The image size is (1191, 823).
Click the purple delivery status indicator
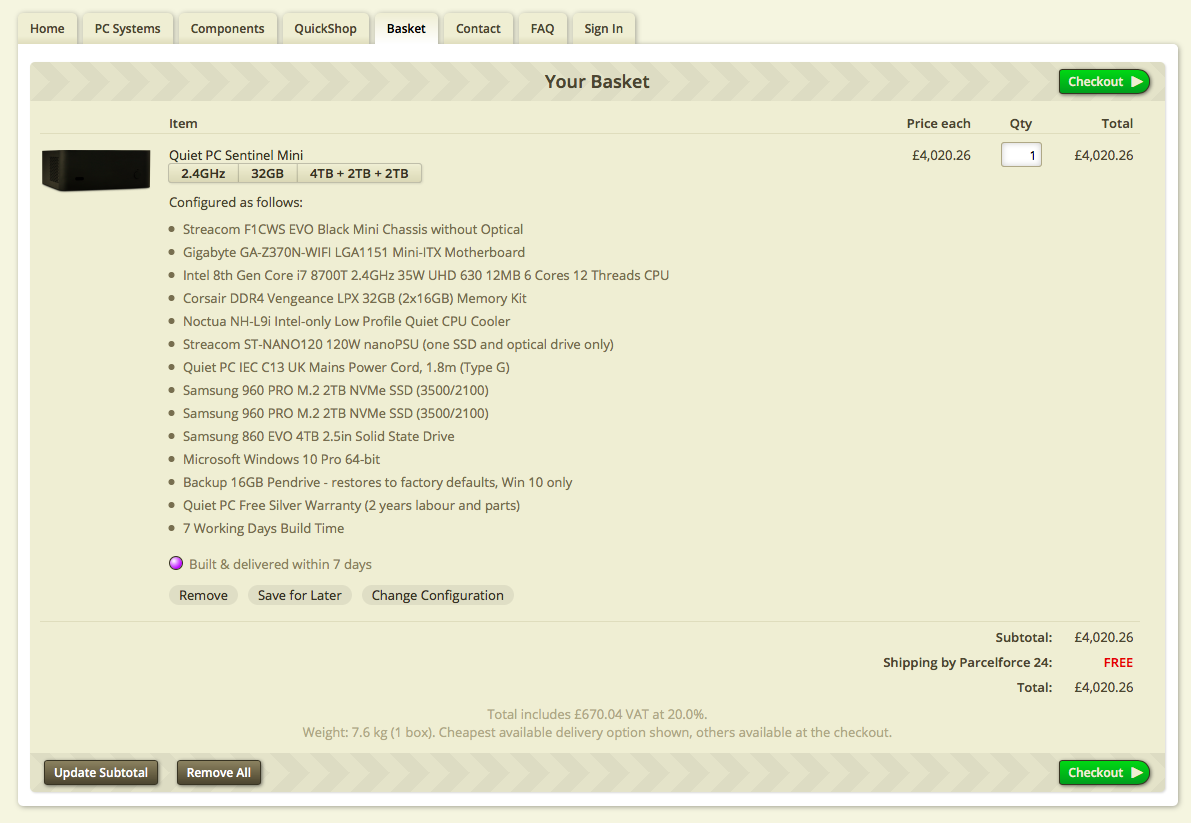176,563
